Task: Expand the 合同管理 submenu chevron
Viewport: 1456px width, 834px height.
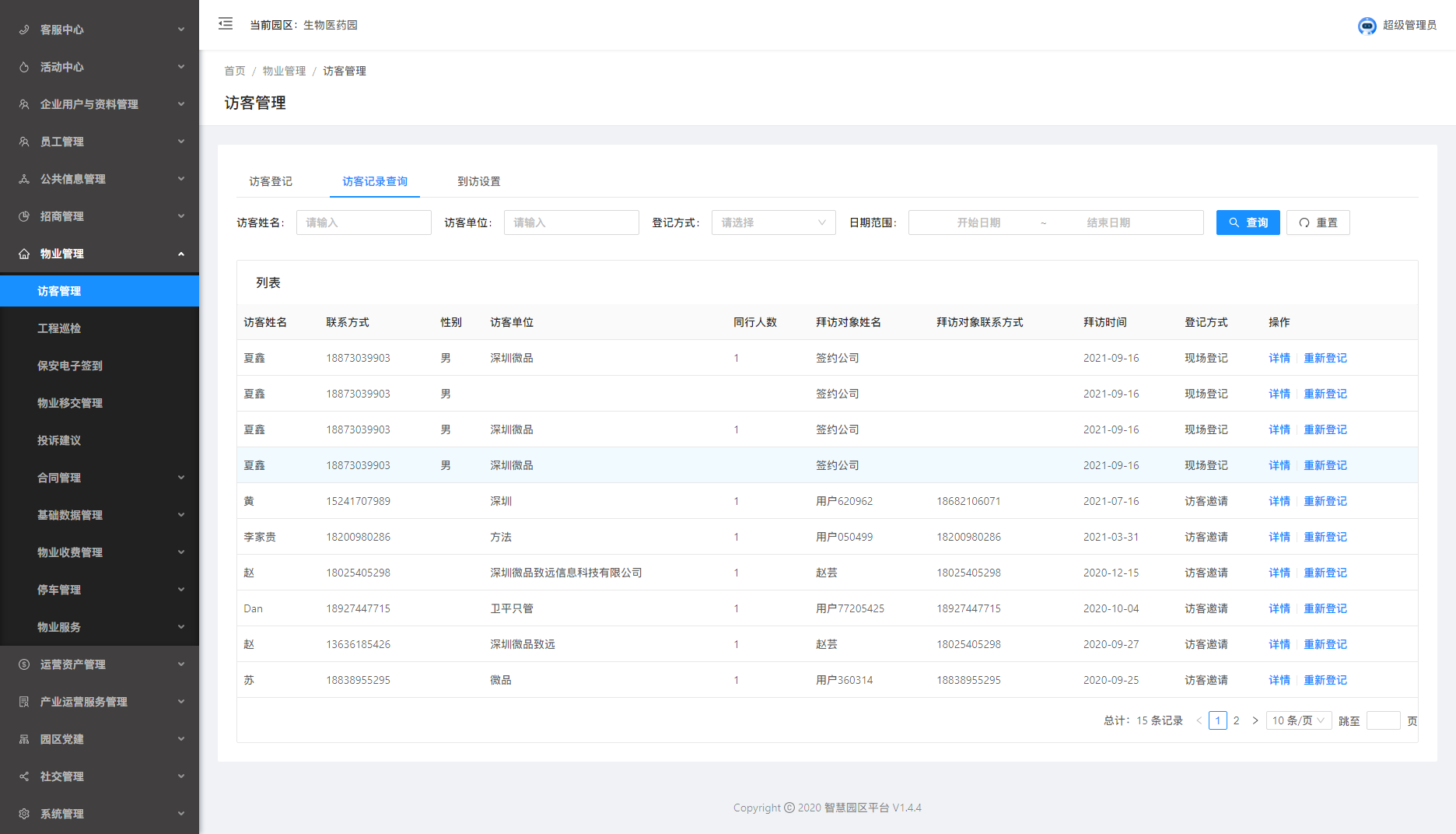Action: (181, 478)
